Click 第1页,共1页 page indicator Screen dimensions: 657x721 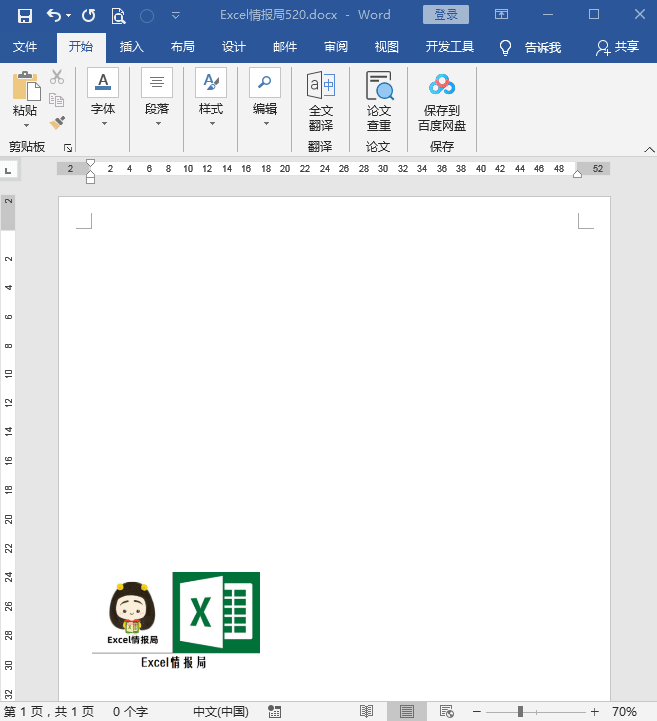tap(49, 712)
